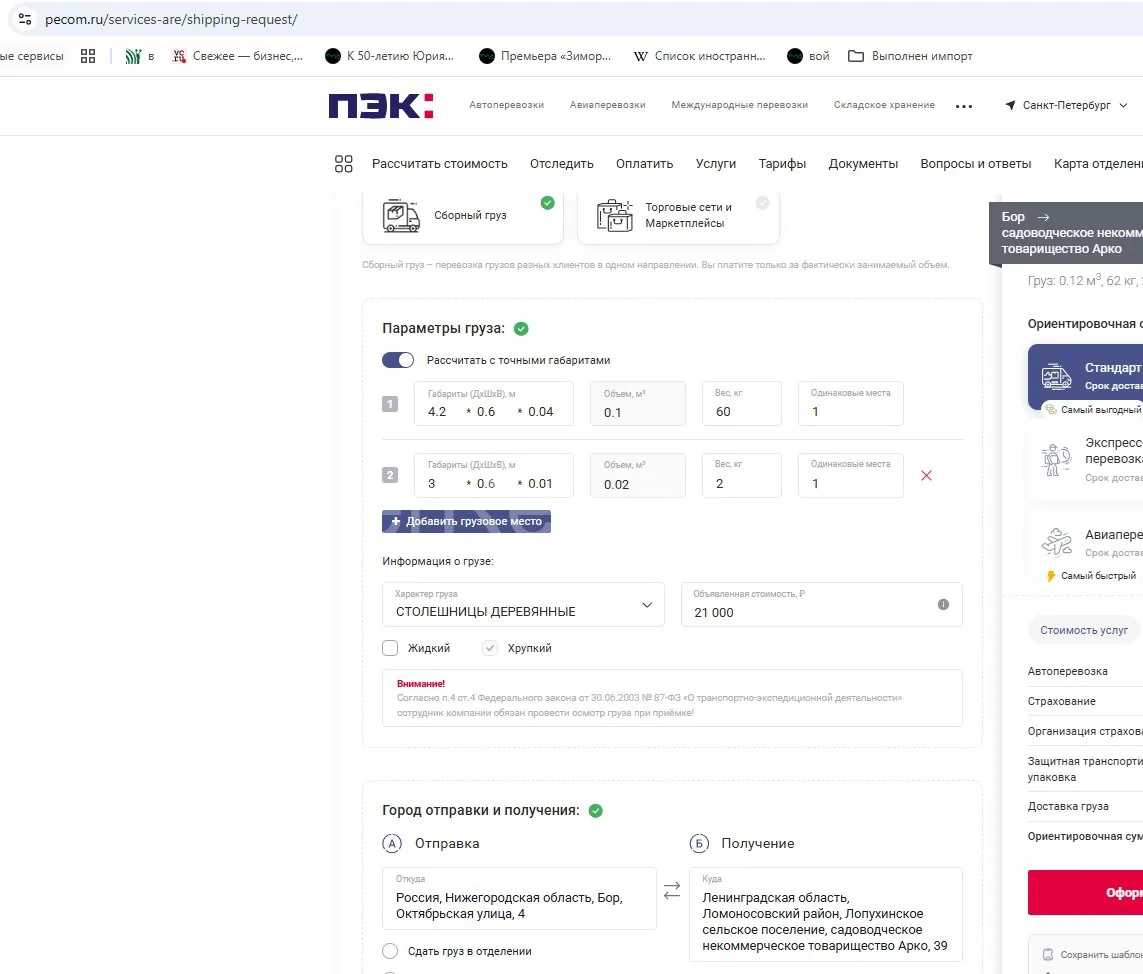Image resolution: width=1143 pixels, height=974 pixels.
Task: Select the Сборный груз card
Action: tap(463, 215)
